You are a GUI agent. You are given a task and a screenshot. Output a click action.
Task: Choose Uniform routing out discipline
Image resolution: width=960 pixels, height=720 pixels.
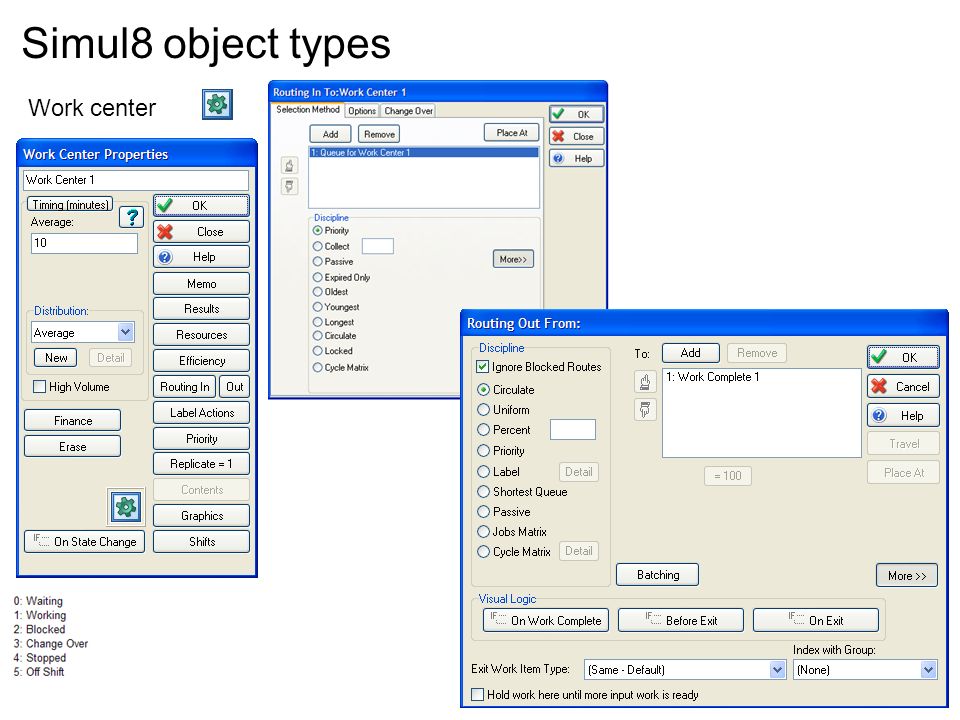pos(484,410)
